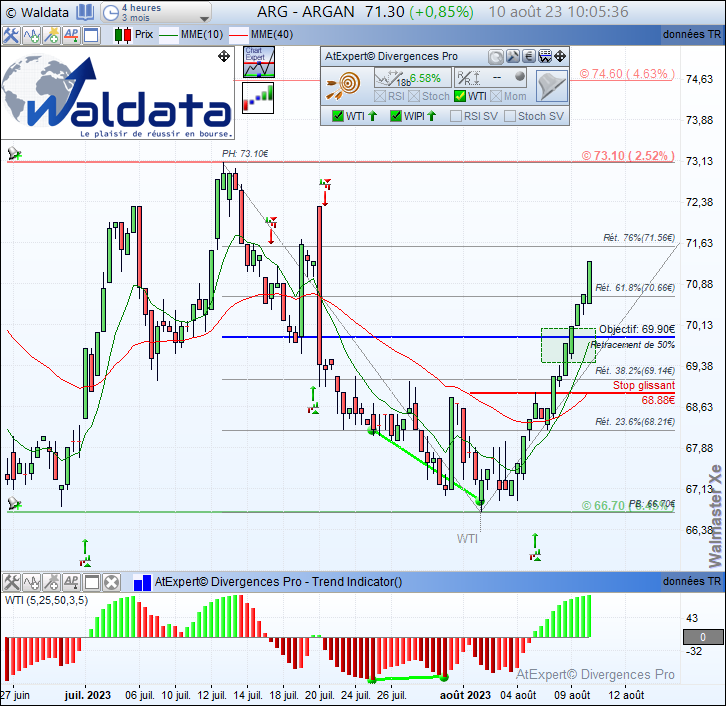Click the WTI (5,25,50,3,5) parameters label

point(46,600)
